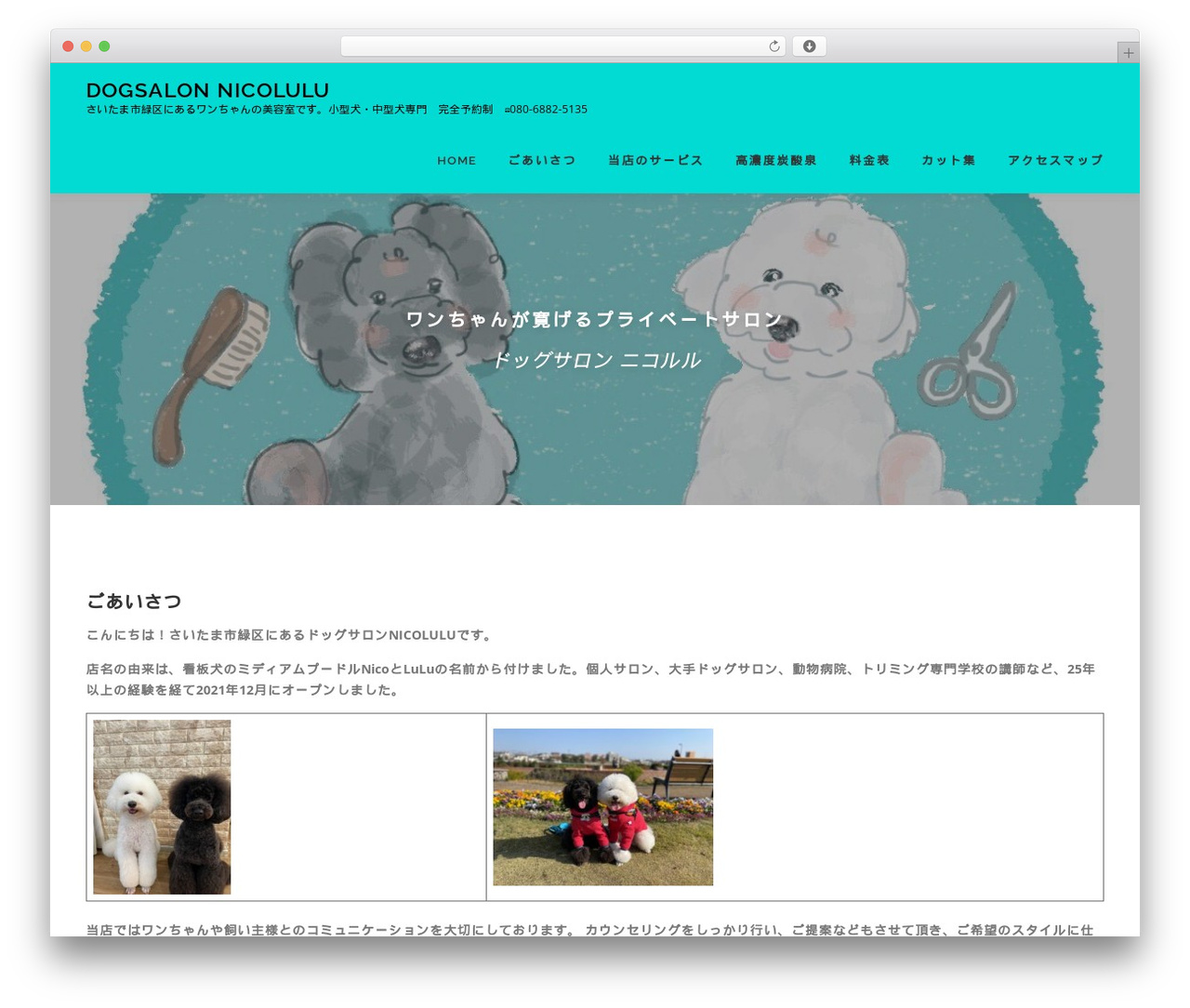Click the site tagline with phone number 080-6882-5135
1190x1008 pixels.
(337, 110)
